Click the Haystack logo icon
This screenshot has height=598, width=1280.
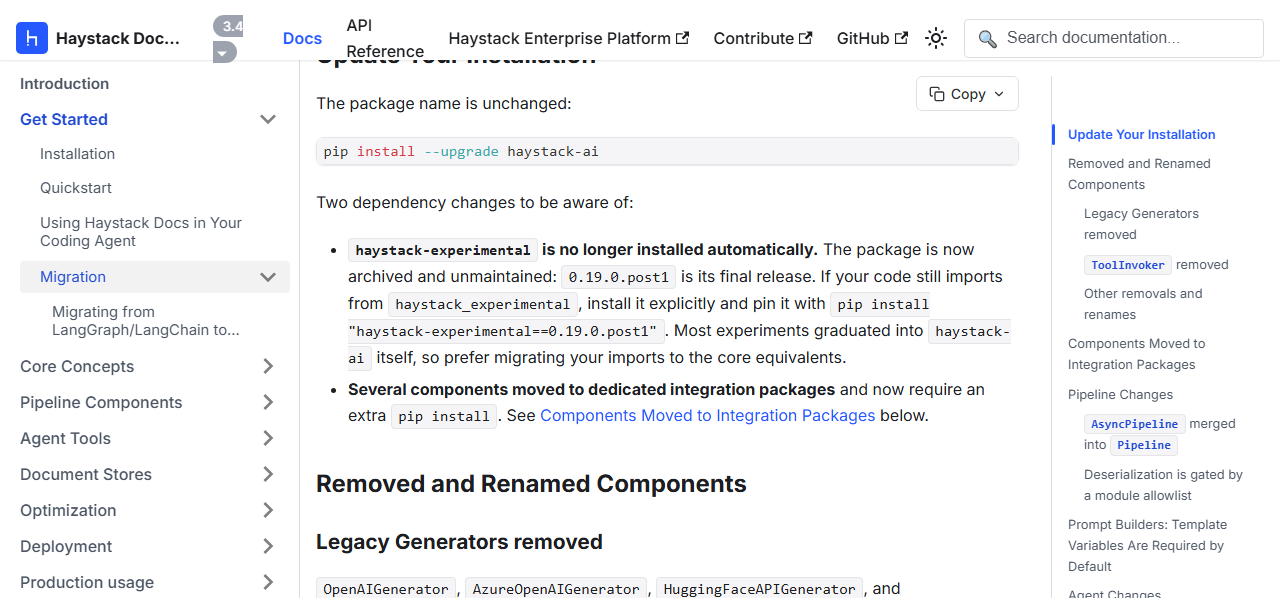(32, 38)
